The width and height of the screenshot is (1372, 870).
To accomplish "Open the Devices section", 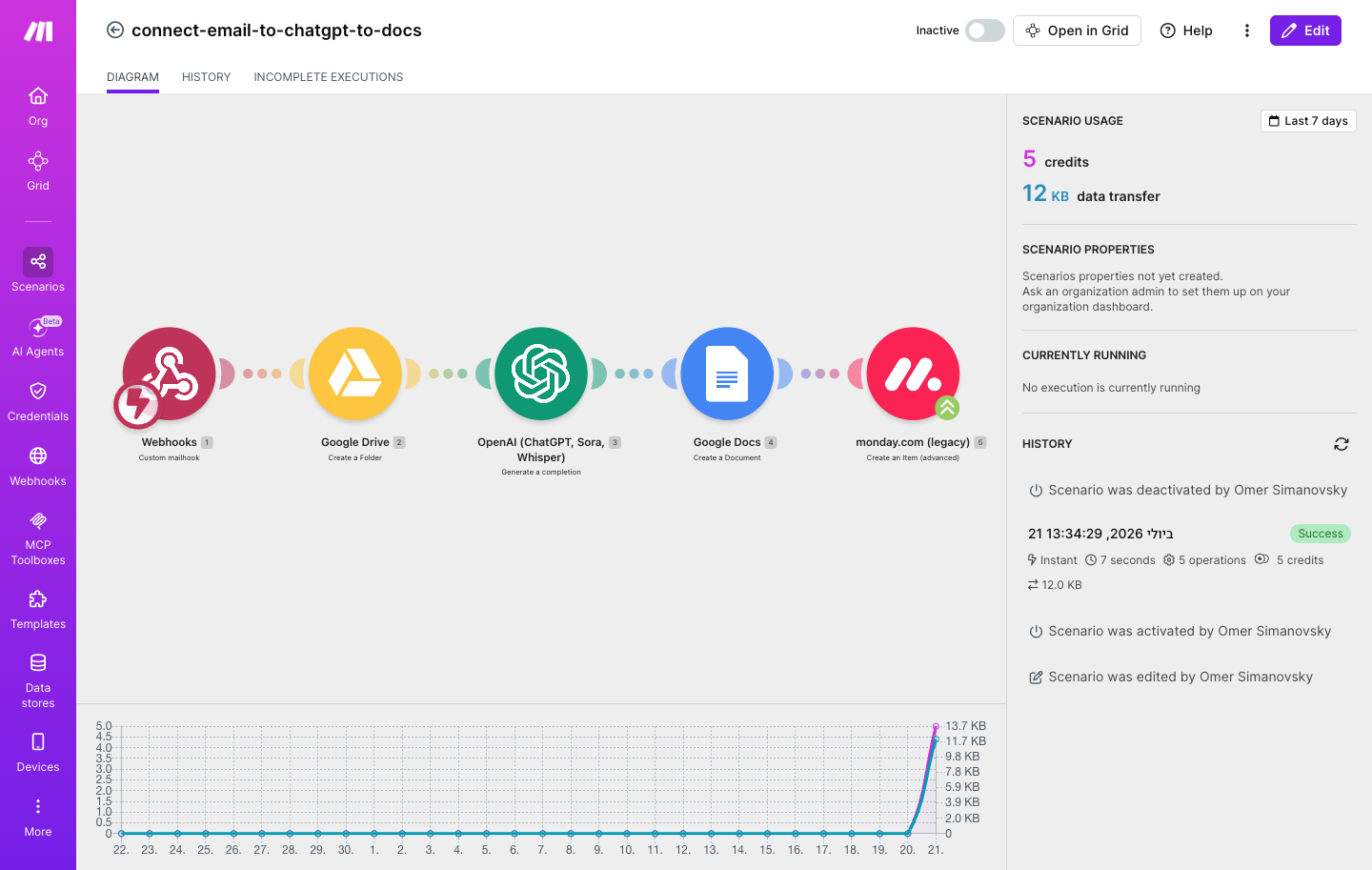I will [x=38, y=753].
